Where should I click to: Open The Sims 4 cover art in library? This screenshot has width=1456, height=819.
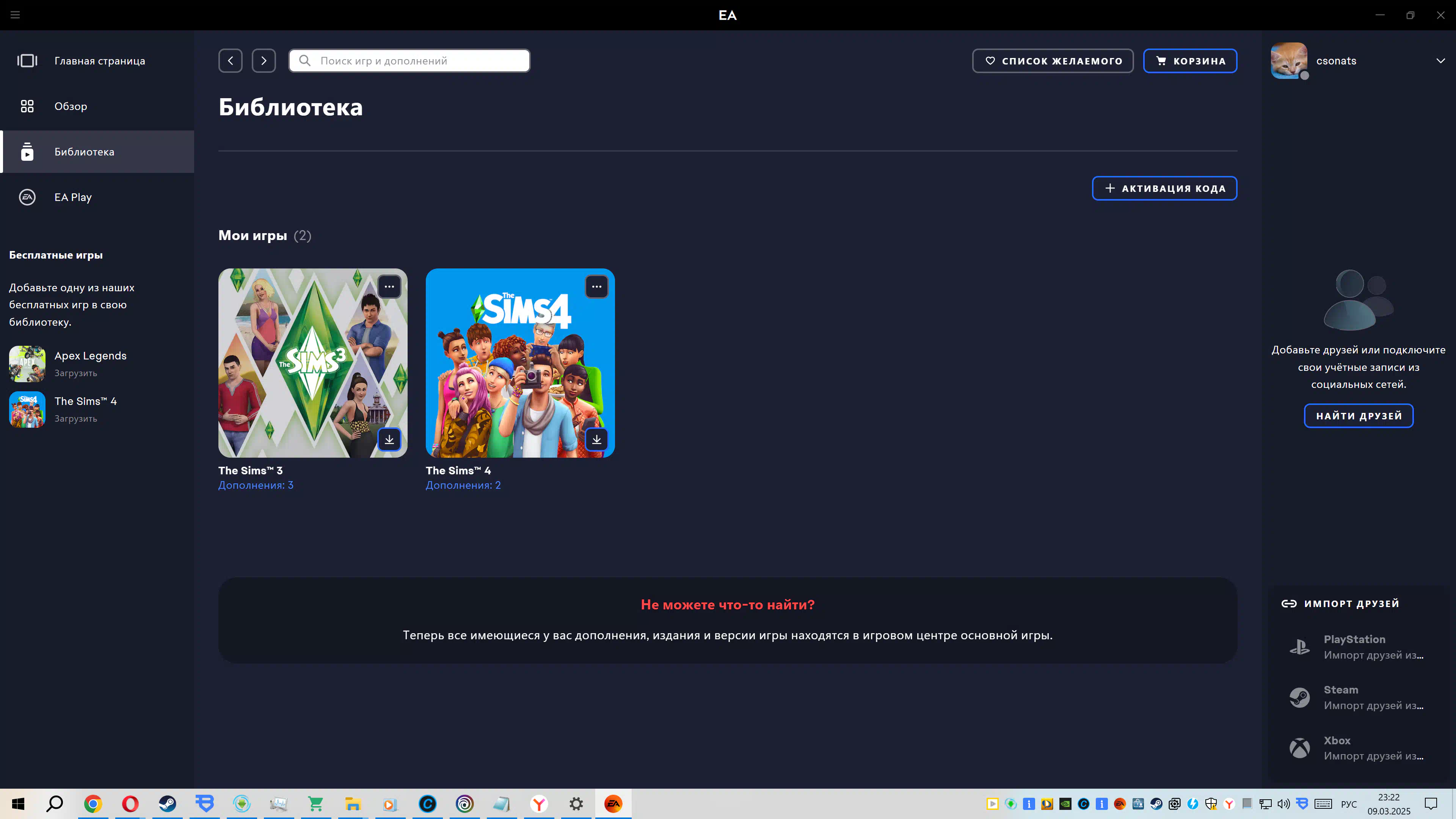(x=520, y=363)
